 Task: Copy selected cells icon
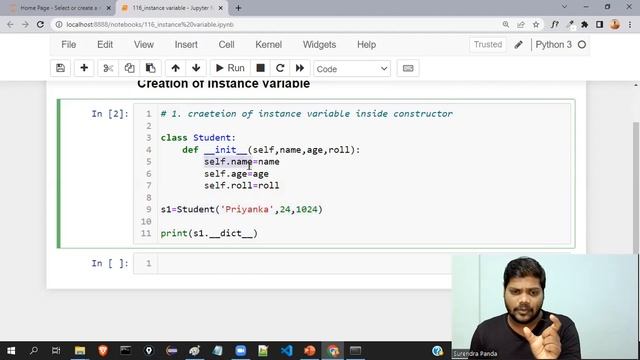click(x=129, y=68)
